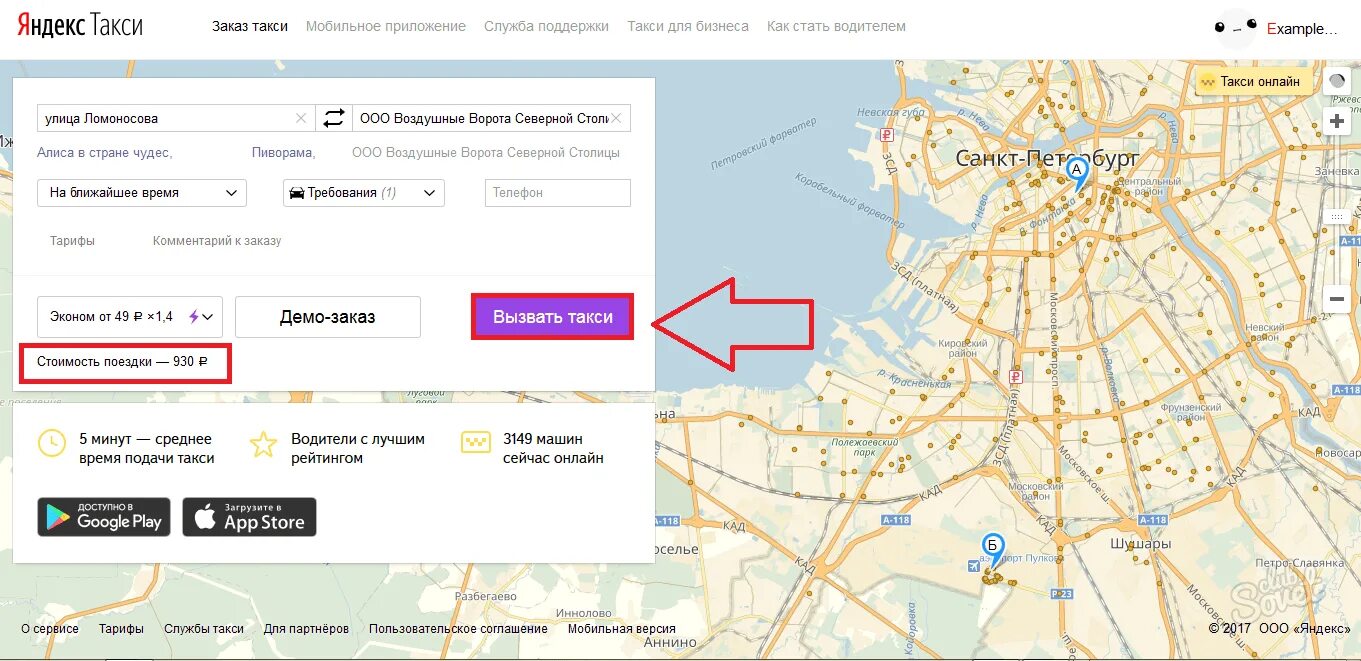Screen dimensions: 1361x661
Task: Focus the Телефон input field
Action: (558, 193)
